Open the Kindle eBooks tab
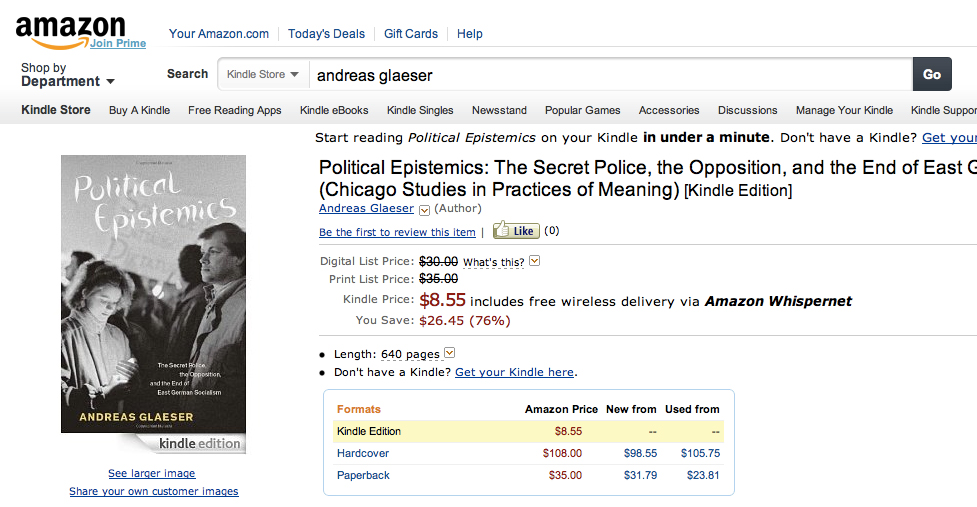This screenshot has width=977, height=507. point(334,110)
